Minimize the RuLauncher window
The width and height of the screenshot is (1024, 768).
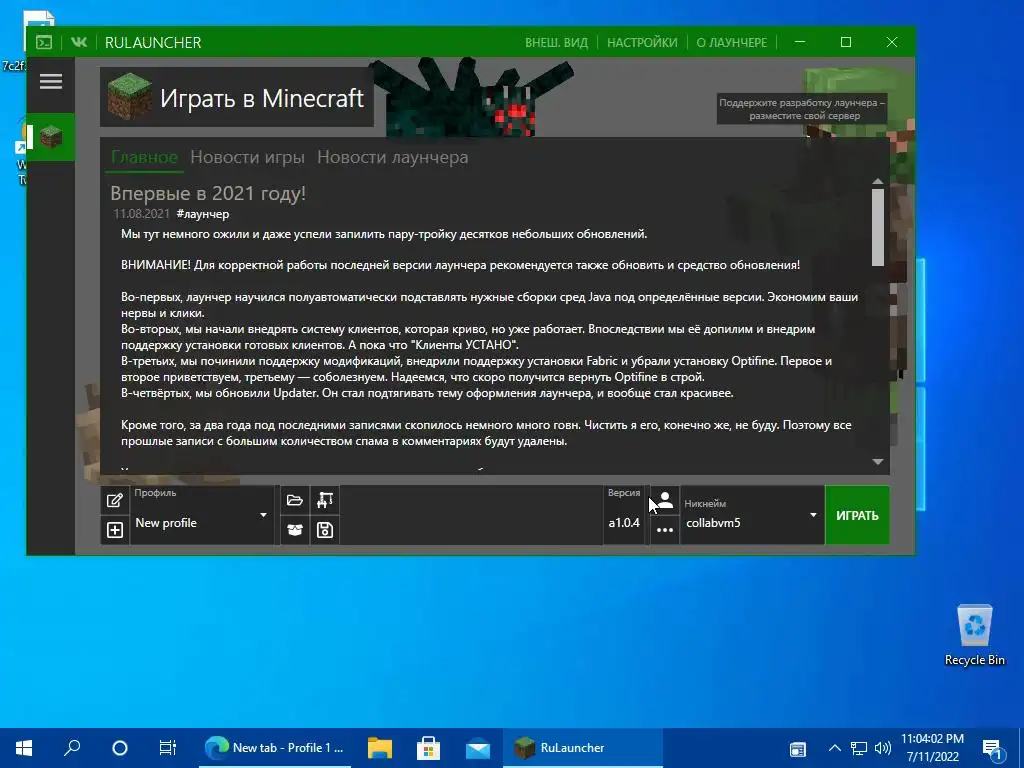click(800, 42)
